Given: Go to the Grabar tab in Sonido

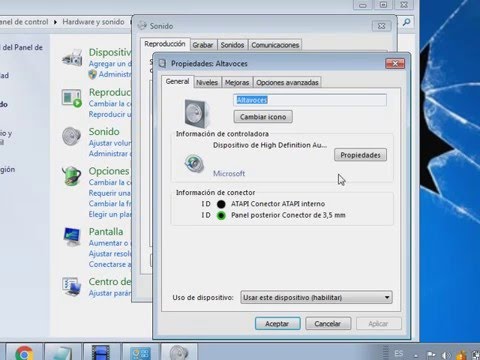Looking at the screenshot, I should [x=203, y=45].
